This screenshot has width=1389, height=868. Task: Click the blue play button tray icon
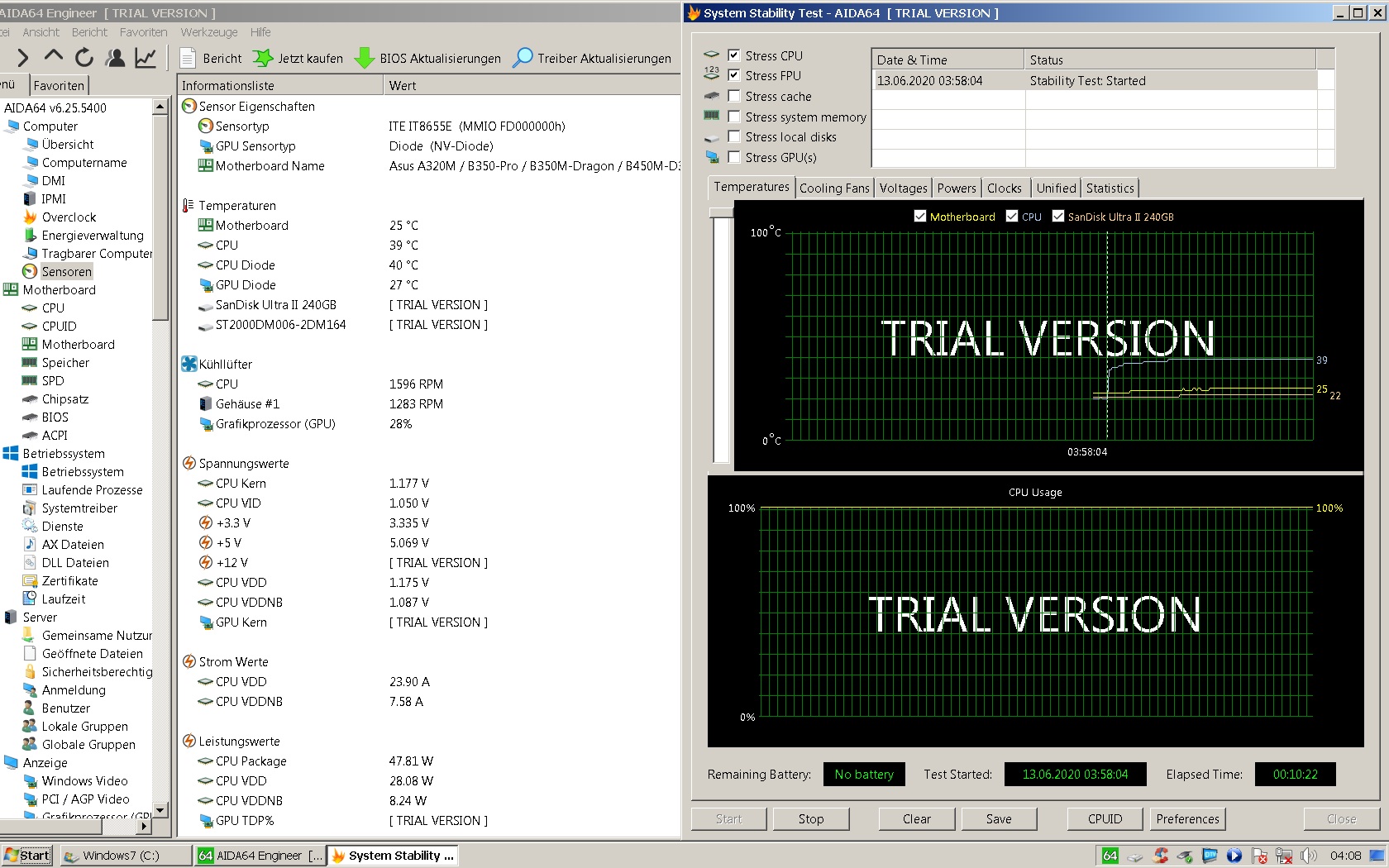click(x=1234, y=856)
